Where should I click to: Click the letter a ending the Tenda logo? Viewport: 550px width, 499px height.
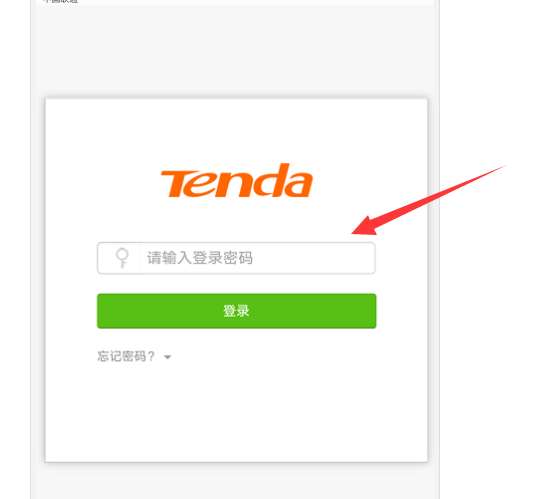(x=298, y=184)
